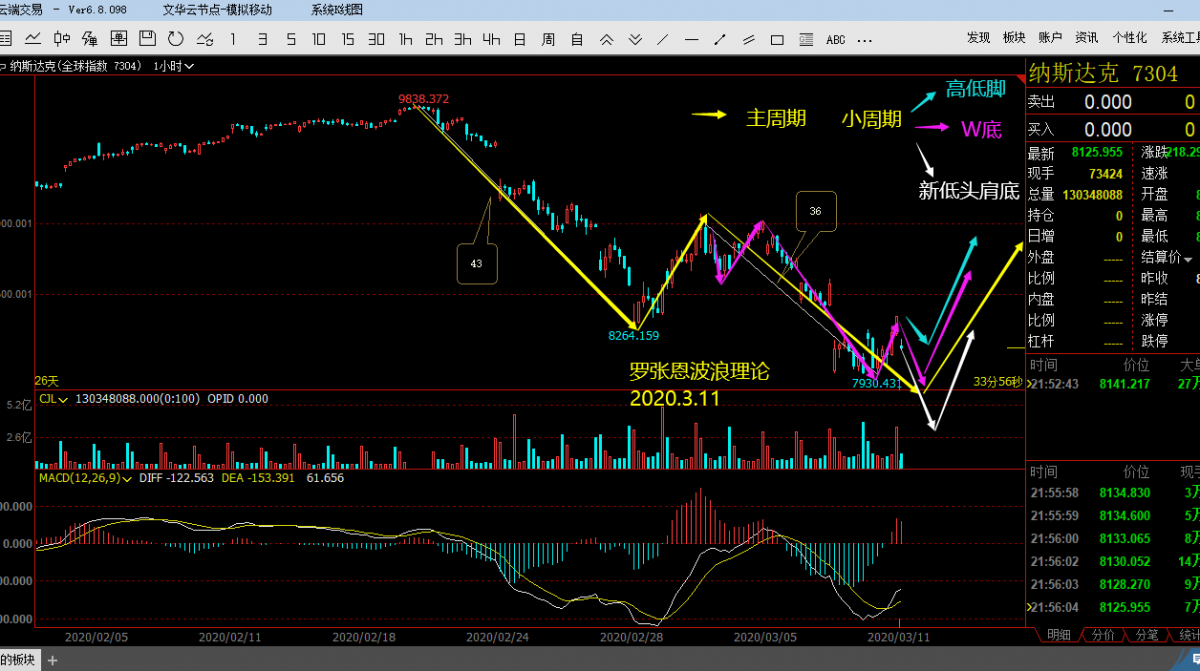This screenshot has height=671, width=1200.
Task: Switch to 5-minute period
Action: point(291,39)
